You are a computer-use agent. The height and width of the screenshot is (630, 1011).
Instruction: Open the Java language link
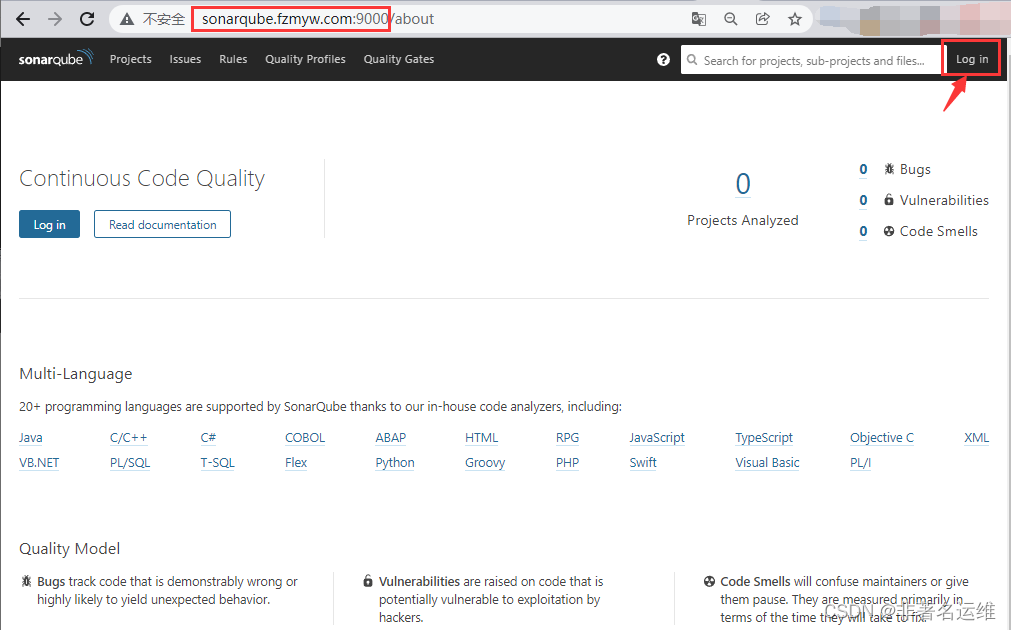30,437
